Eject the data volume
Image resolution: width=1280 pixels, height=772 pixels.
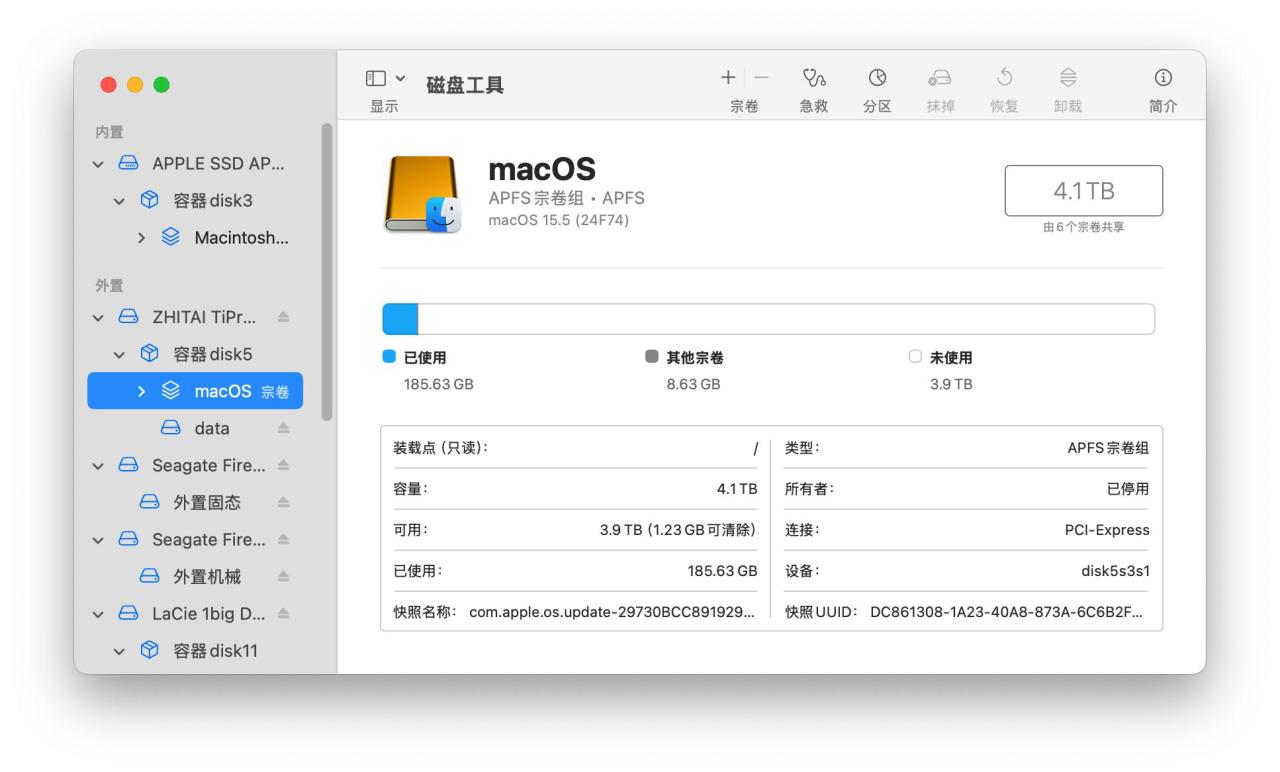coord(283,428)
